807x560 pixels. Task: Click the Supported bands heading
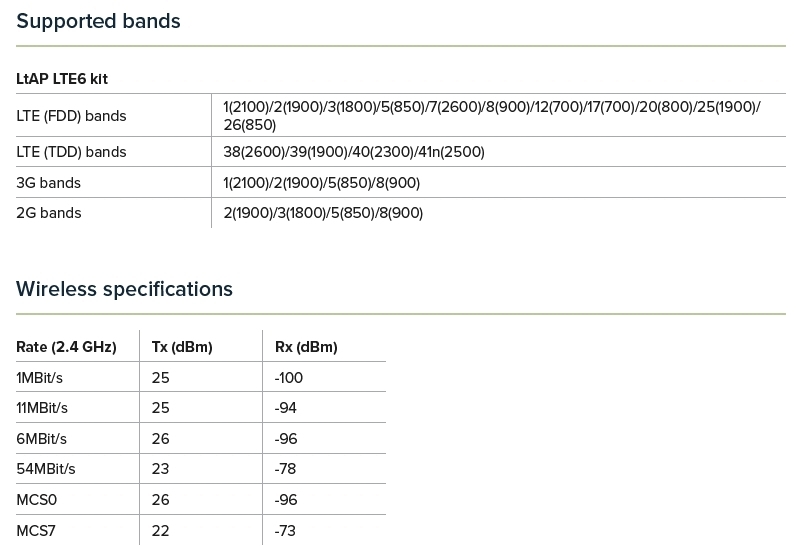point(98,21)
